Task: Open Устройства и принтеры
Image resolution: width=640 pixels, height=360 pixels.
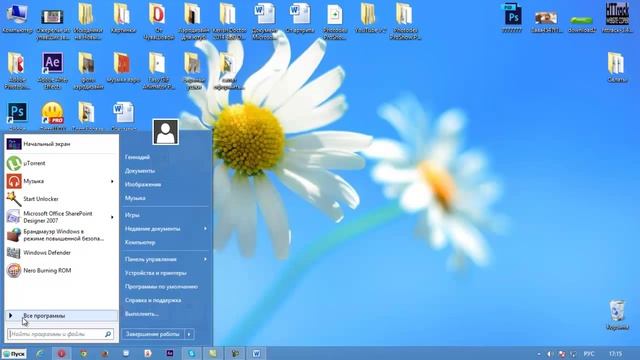Action: pyautogui.click(x=156, y=273)
